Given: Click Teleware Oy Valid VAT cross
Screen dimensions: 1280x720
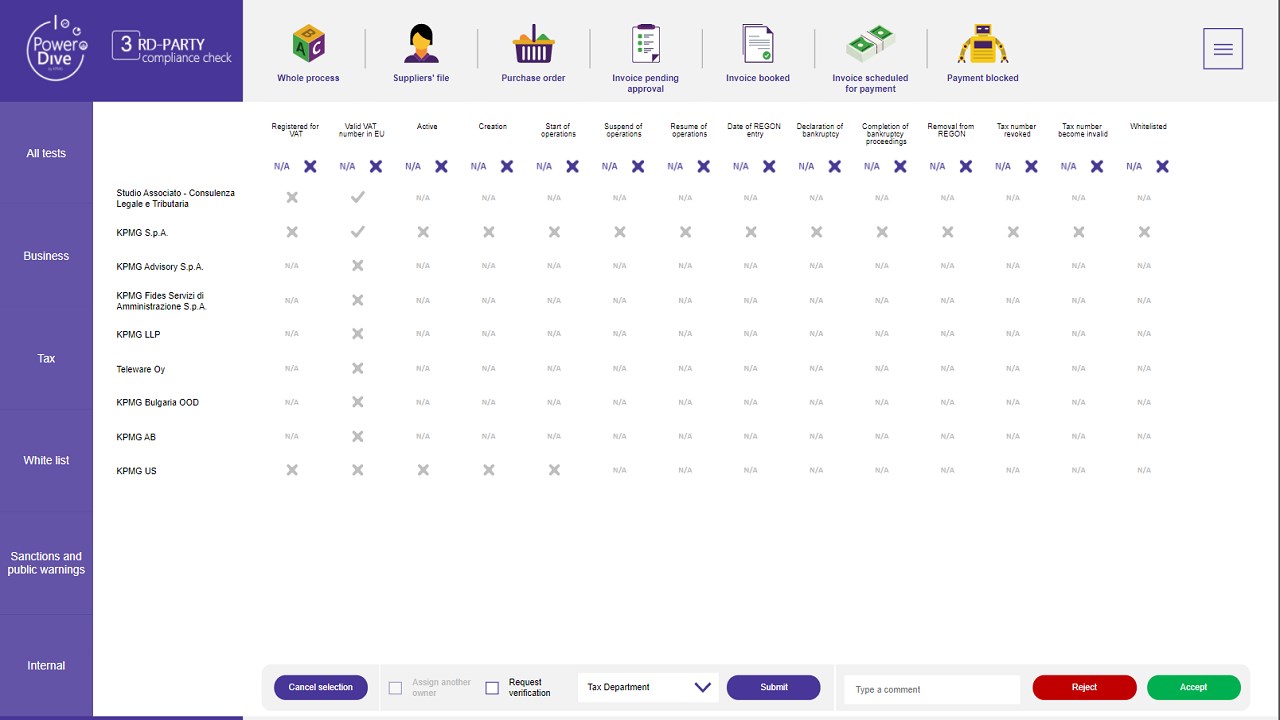Looking at the screenshot, I should [x=358, y=368].
